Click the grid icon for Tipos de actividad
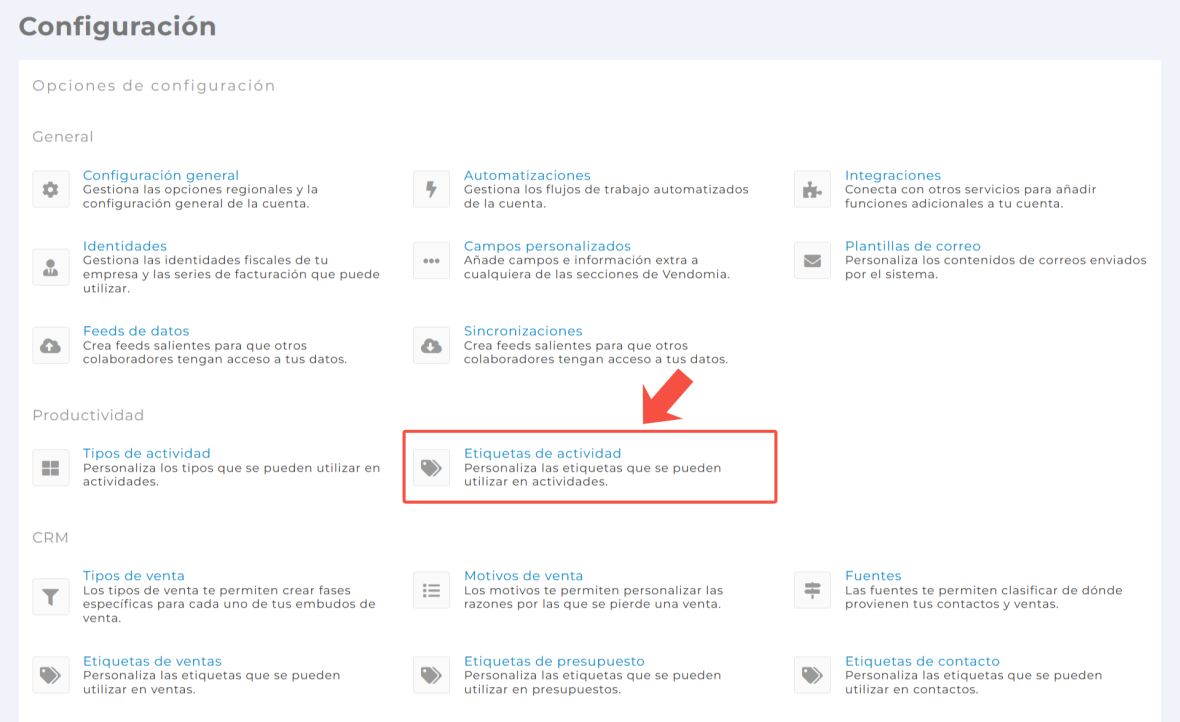Image resolution: width=1180 pixels, height=722 pixels. pyautogui.click(x=50, y=467)
